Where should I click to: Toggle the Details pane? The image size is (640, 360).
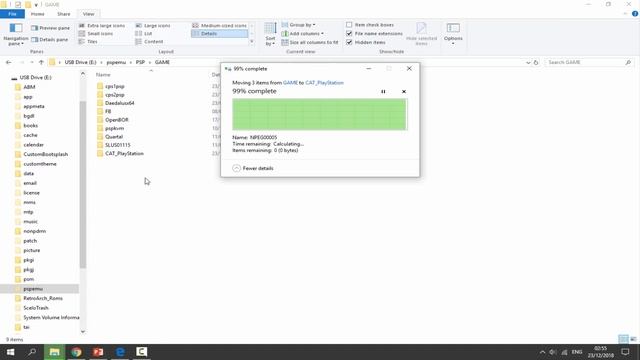click(49, 40)
